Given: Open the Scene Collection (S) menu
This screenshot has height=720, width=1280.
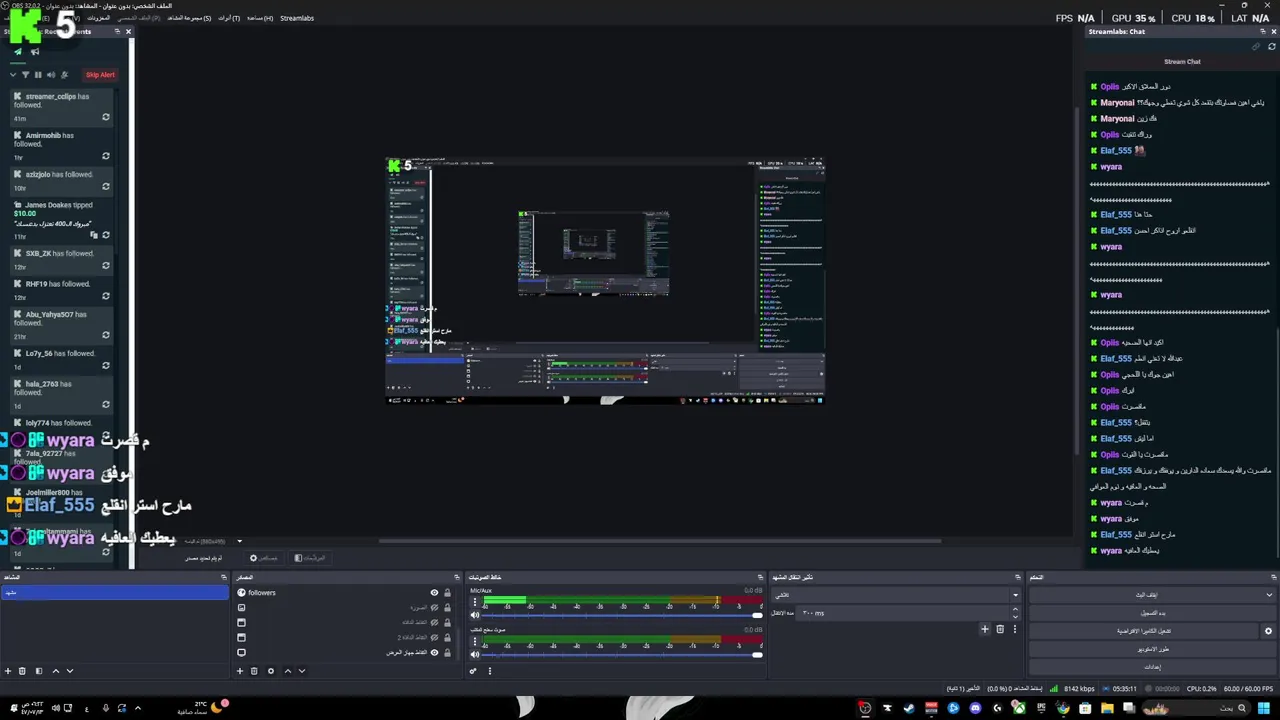Looking at the screenshot, I should [189, 18].
